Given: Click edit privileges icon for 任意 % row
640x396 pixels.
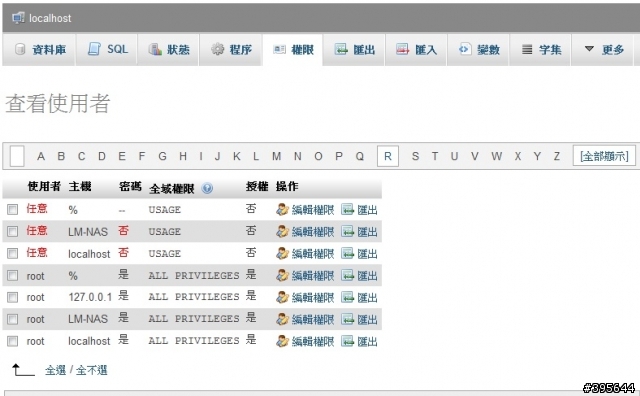Looking at the screenshot, I should tap(282, 209).
